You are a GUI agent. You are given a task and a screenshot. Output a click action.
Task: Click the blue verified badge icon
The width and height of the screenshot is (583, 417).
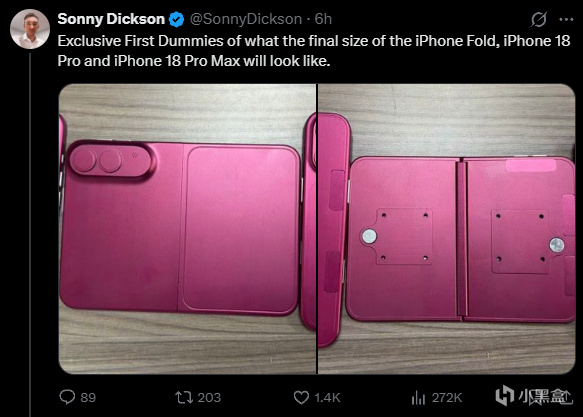[x=177, y=19]
